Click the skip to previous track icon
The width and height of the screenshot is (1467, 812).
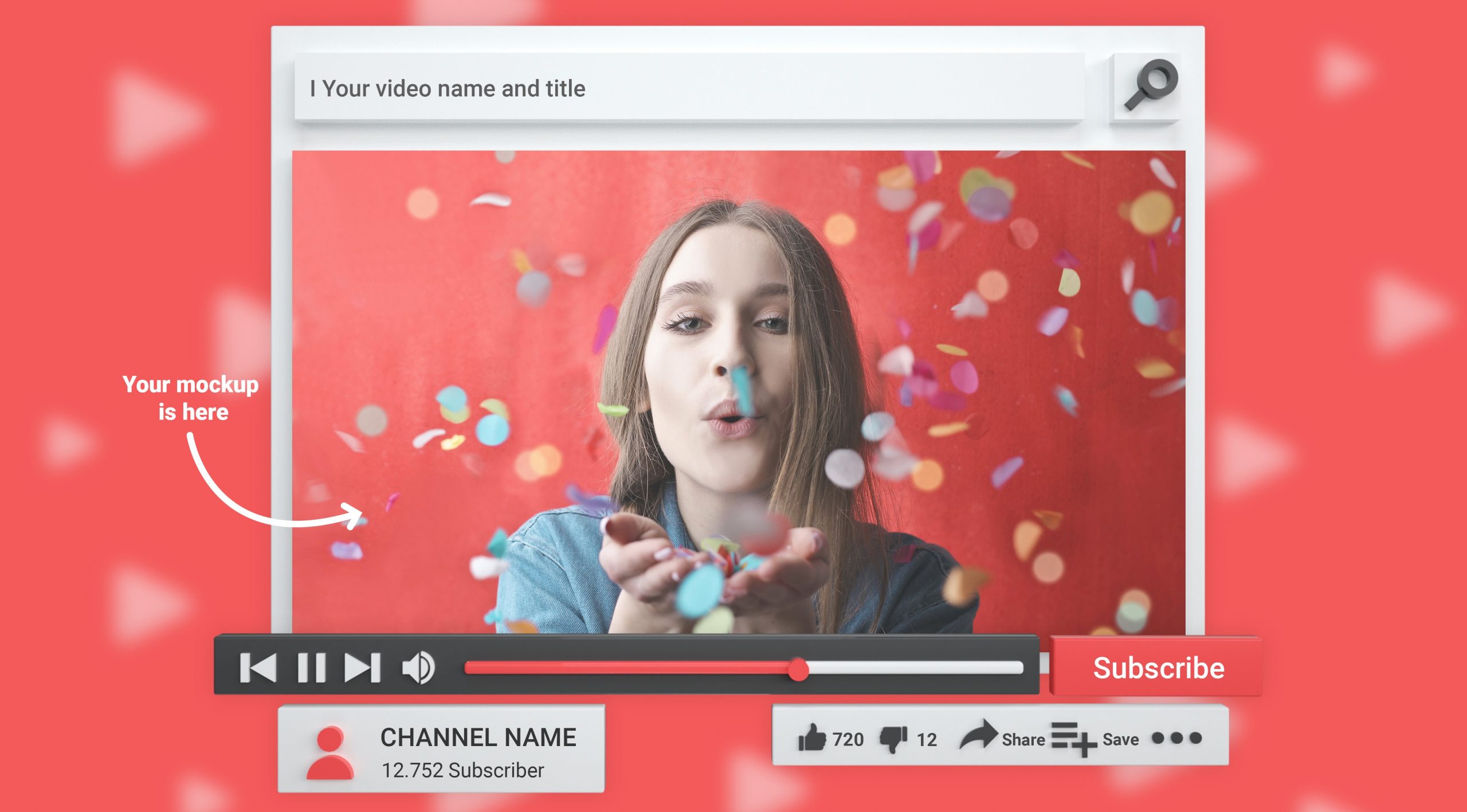[x=258, y=668]
